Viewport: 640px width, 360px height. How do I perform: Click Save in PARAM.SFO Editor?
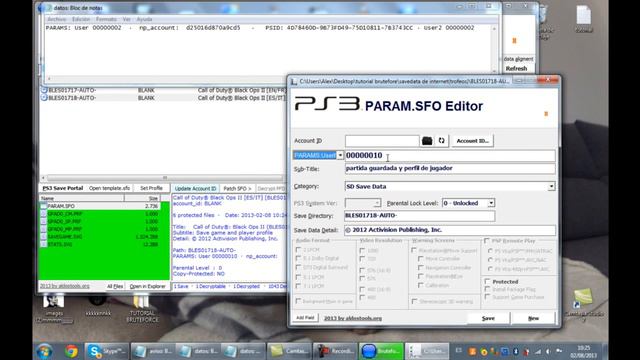(x=488, y=318)
